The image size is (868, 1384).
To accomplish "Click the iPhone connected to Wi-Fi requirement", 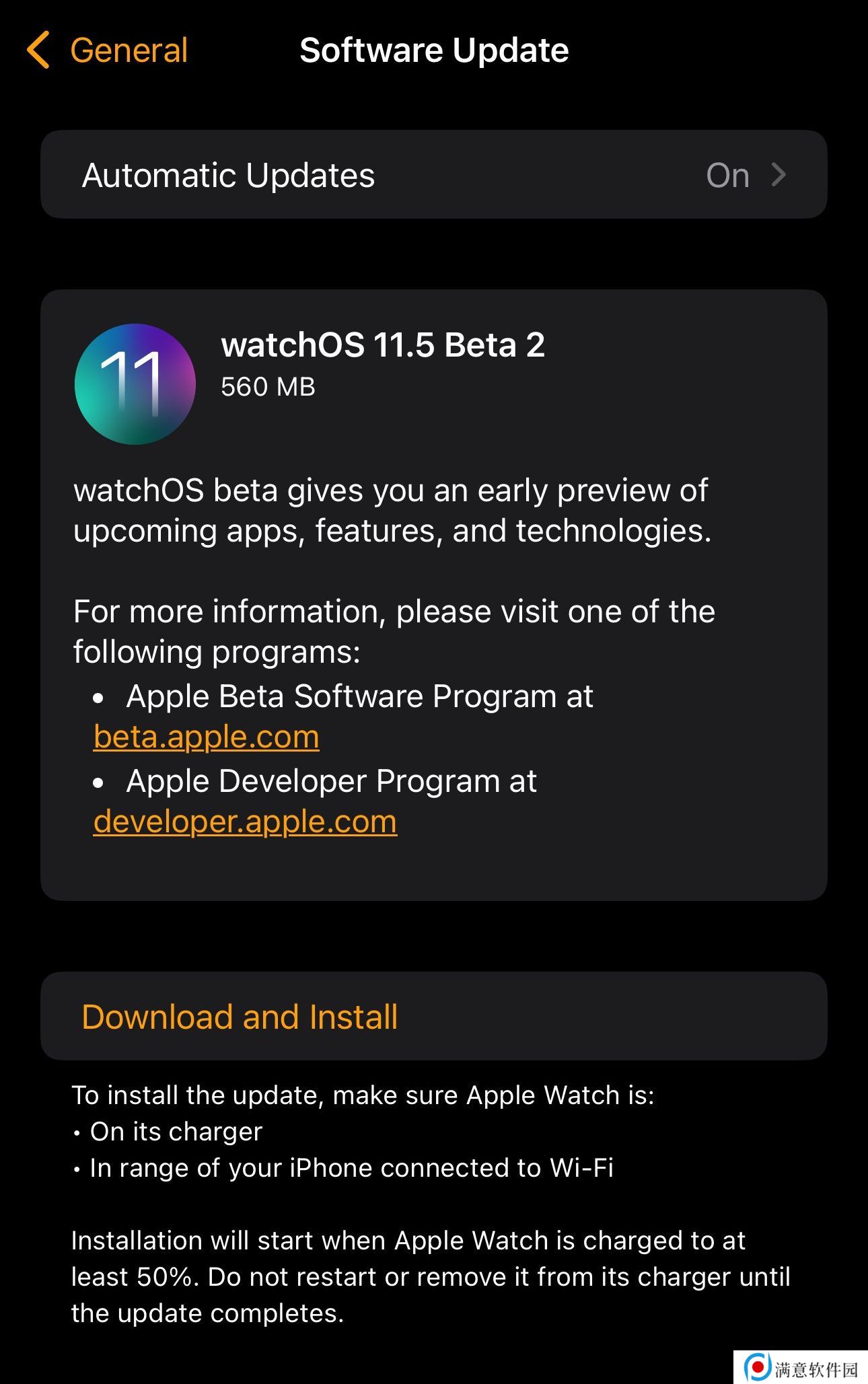I will tap(351, 1168).
